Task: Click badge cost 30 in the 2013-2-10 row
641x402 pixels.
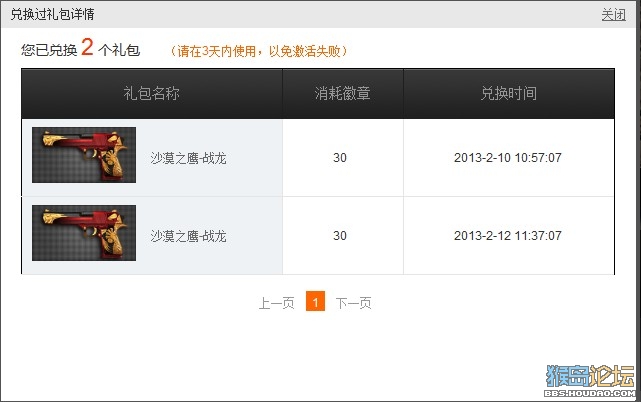Action: (x=340, y=158)
